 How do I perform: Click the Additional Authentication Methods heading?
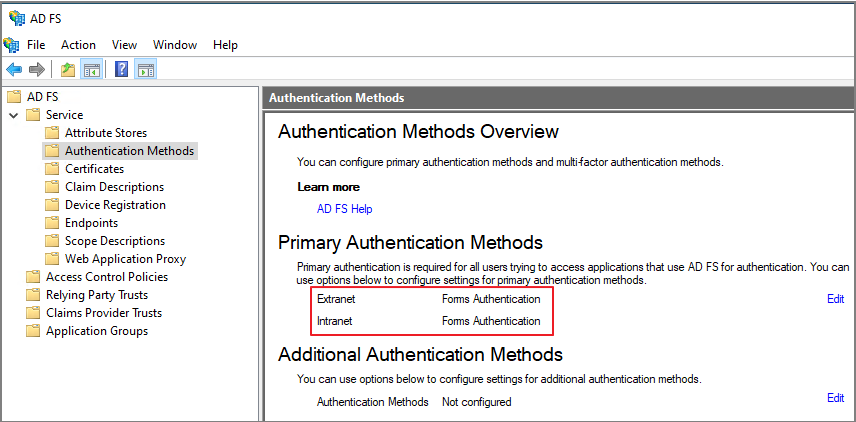coord(420,354)
